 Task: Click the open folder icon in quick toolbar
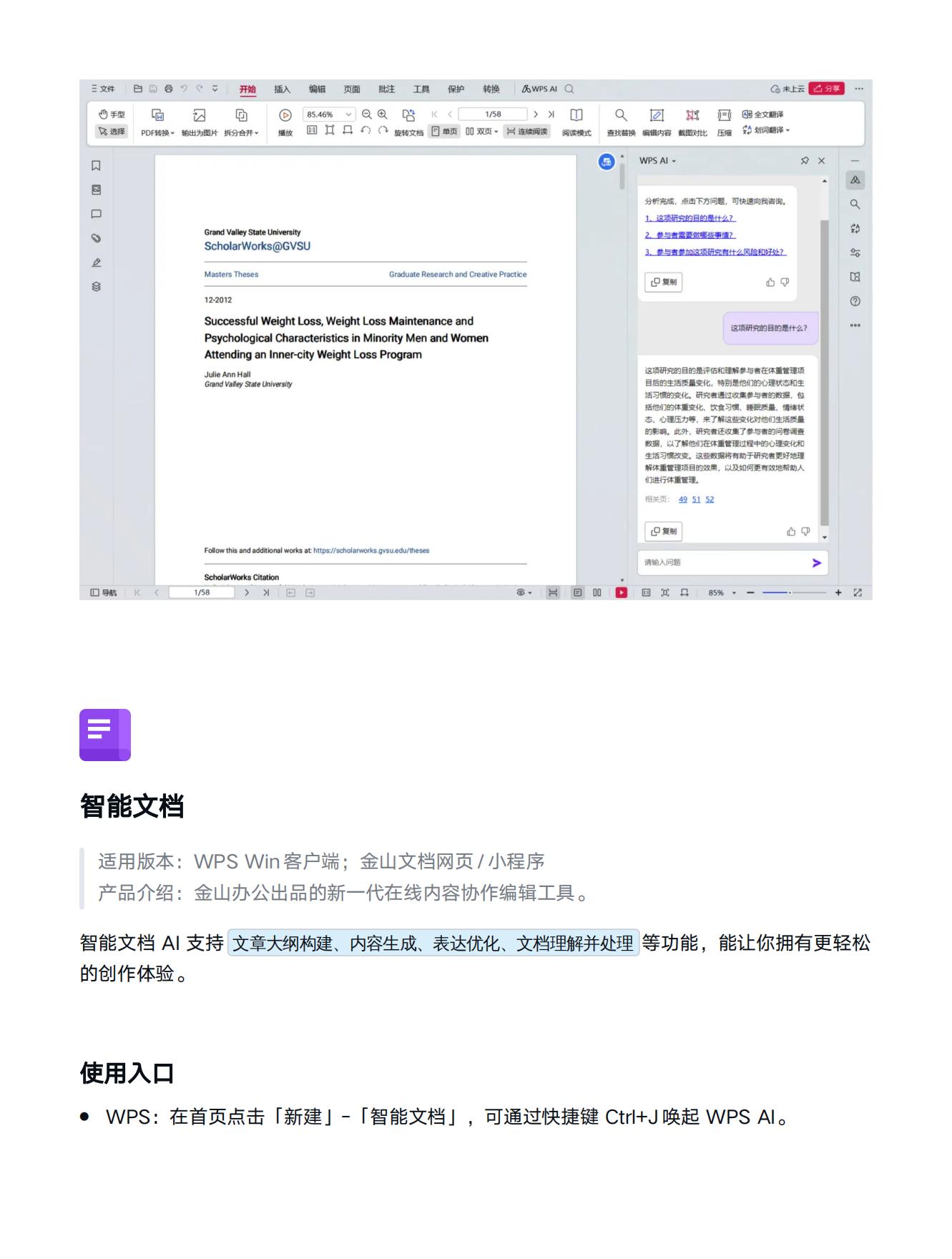(138, 89)
